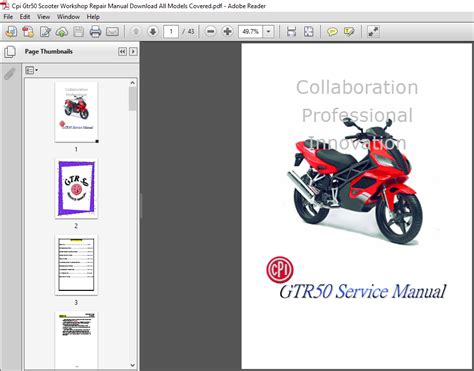The height and width of the screenshot is (371, 474).
Task: Open the File menu
Action: pos(8,17)
